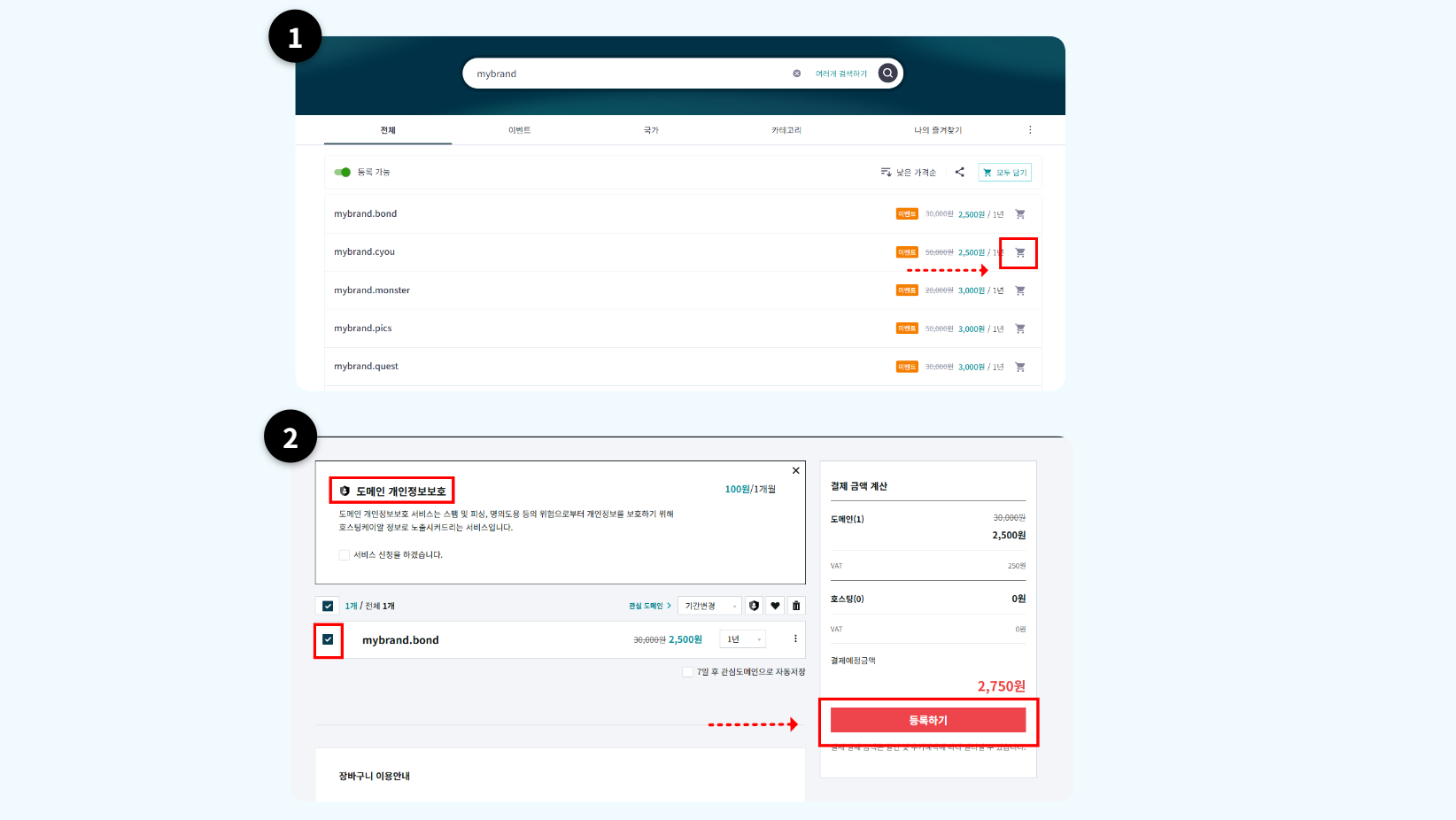Click the 여러개 검색하기 link
Screen dimensions: 1456x820
[x=840, y=73]
